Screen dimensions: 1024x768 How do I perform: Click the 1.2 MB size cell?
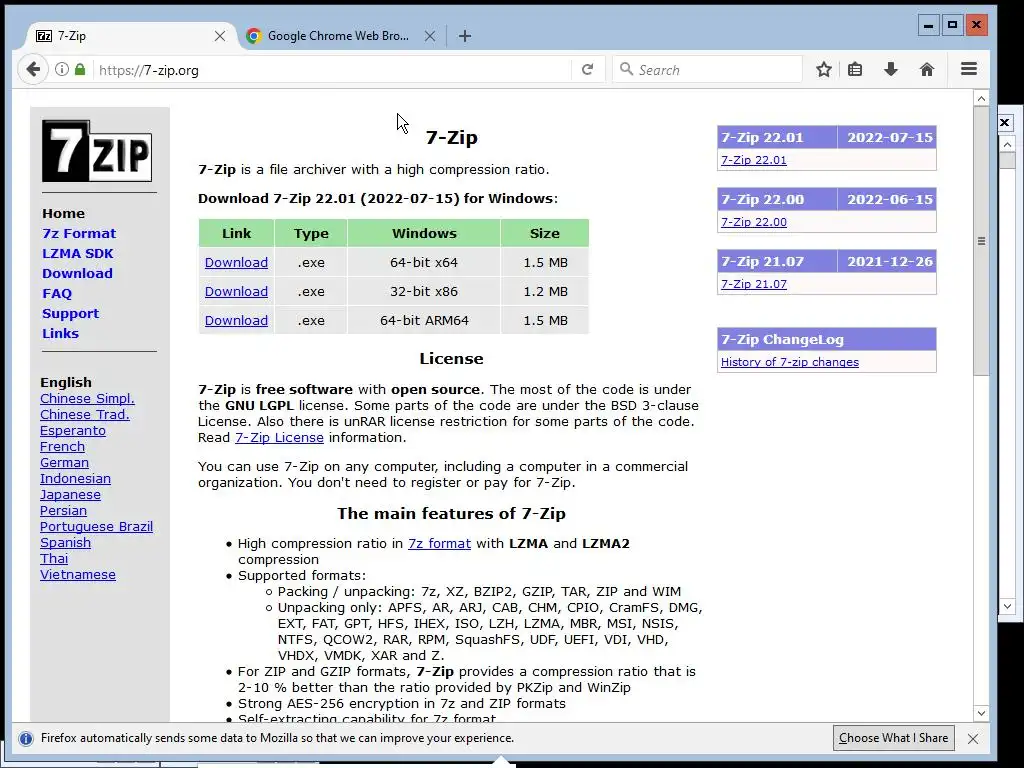tap(545, 291)
